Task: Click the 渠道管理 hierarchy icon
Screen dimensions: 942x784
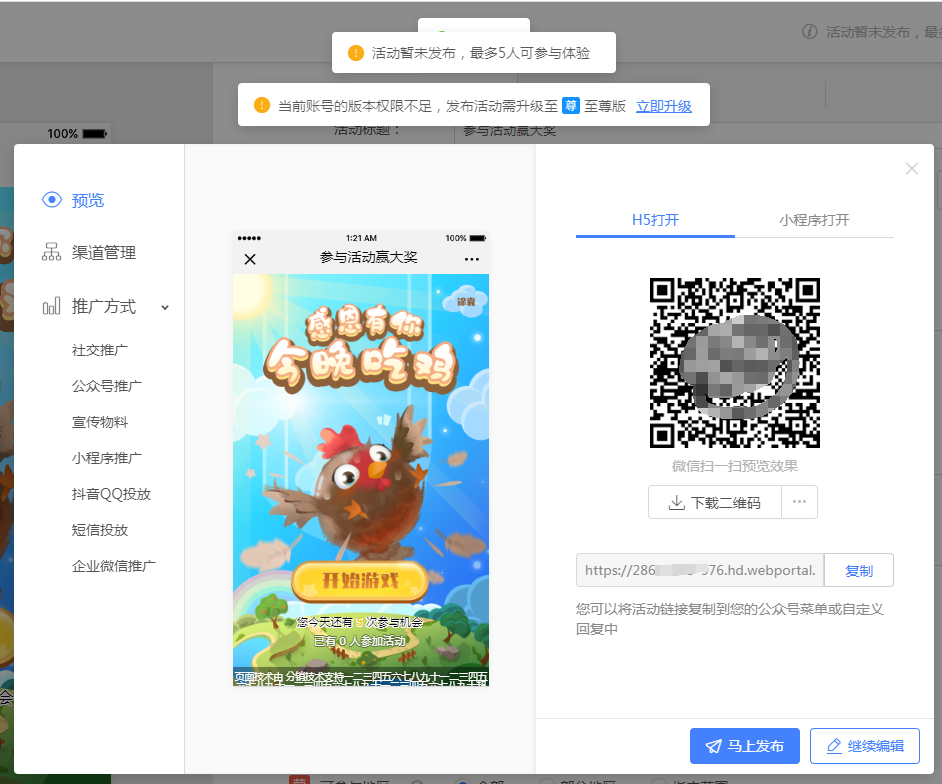Action: coord(51,252)
